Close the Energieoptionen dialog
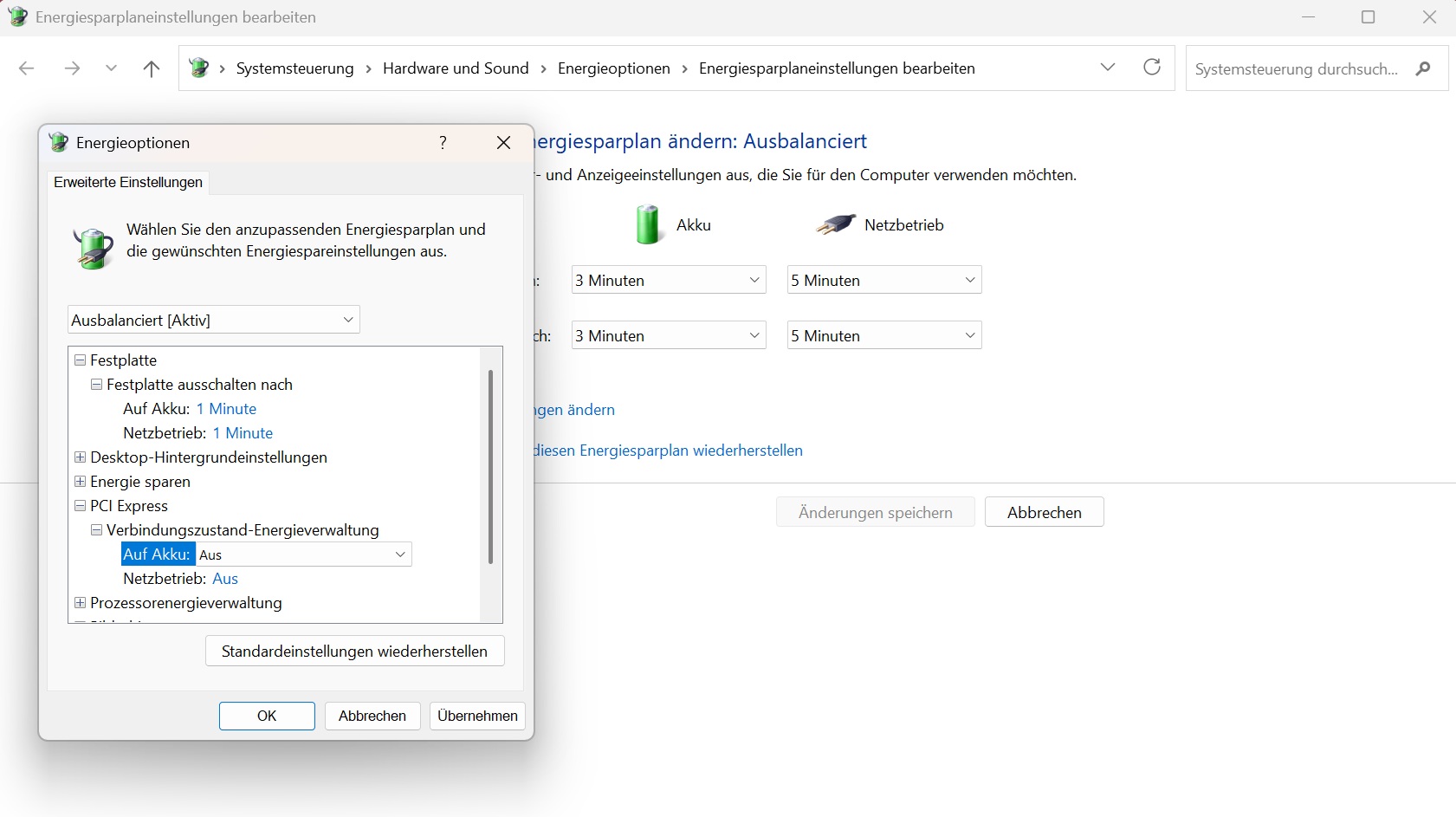1456x817 pixels. click(x=503, y=143)
